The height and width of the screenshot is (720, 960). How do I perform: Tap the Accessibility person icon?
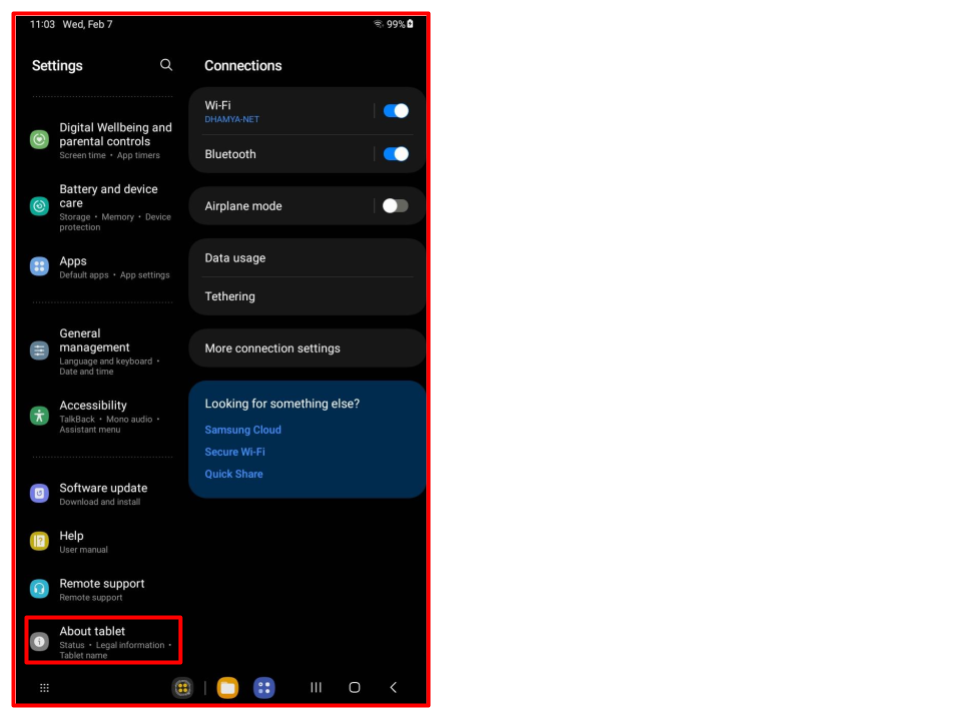click(x=39, y=416)
